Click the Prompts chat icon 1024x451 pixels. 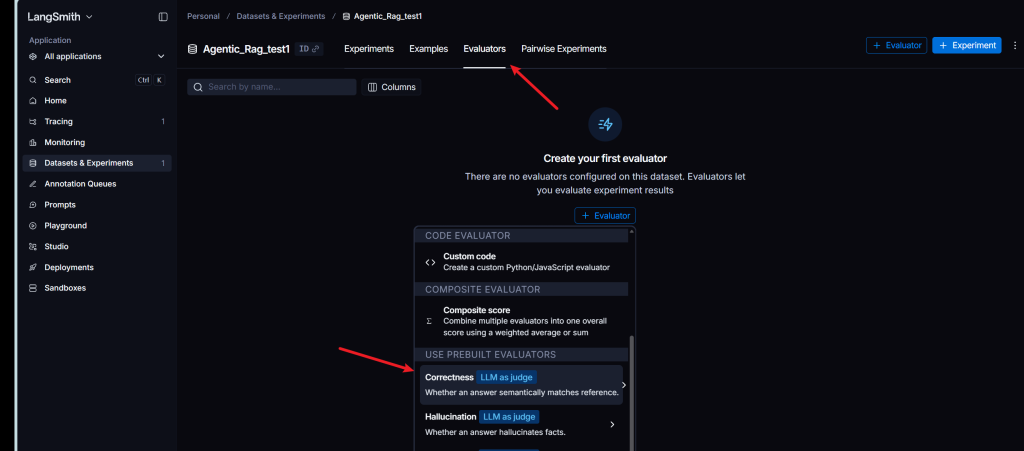(x=33, y=205)
